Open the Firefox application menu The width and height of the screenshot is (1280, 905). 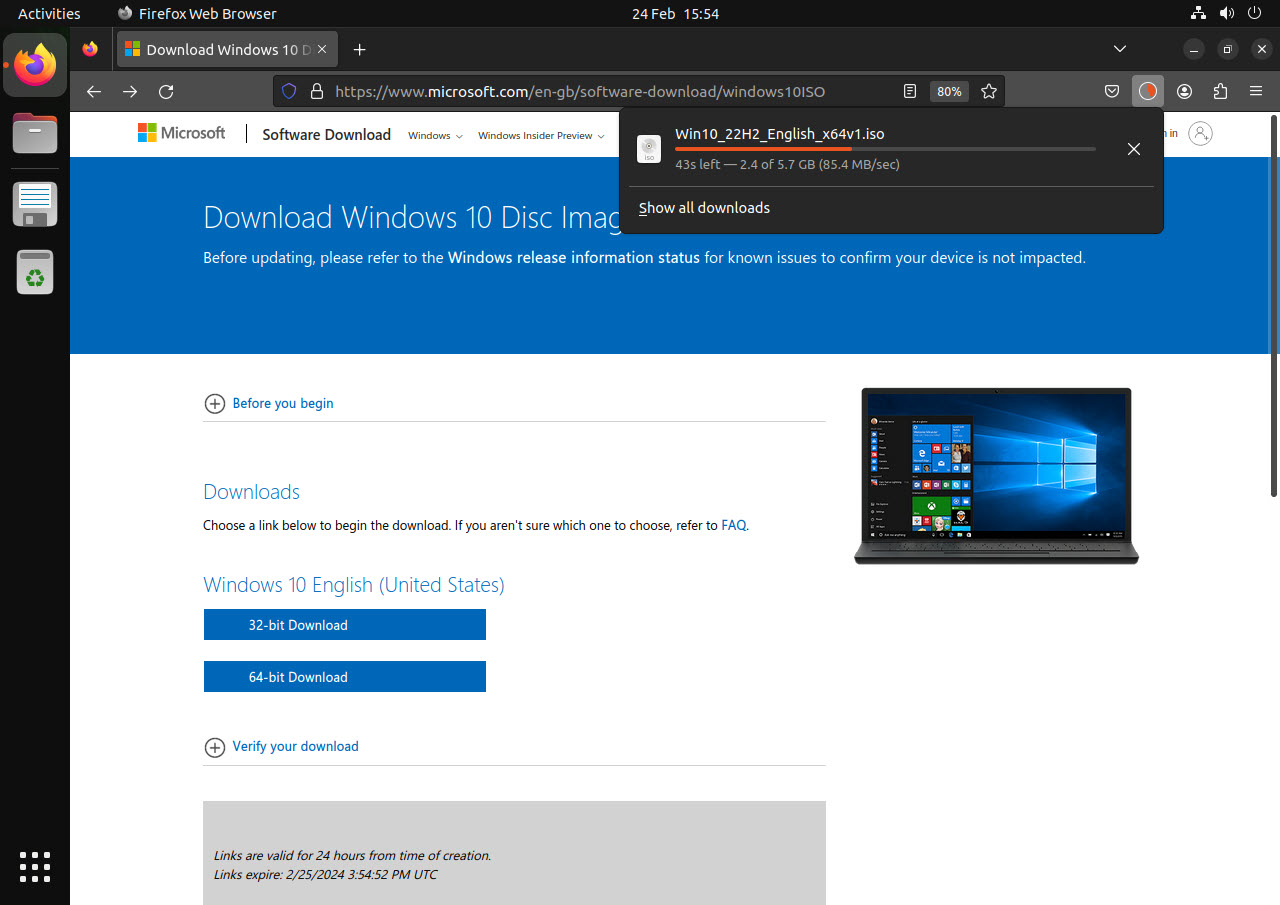pos(1255,91)
